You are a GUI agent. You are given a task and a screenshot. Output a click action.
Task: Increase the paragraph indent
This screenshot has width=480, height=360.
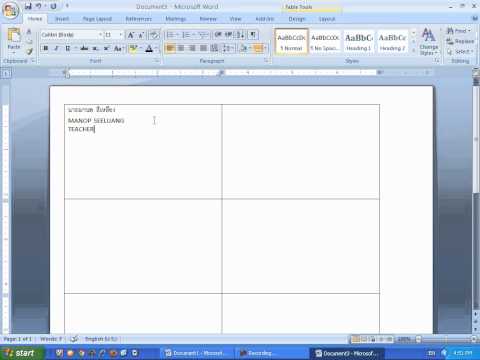[x=229, y=35]
